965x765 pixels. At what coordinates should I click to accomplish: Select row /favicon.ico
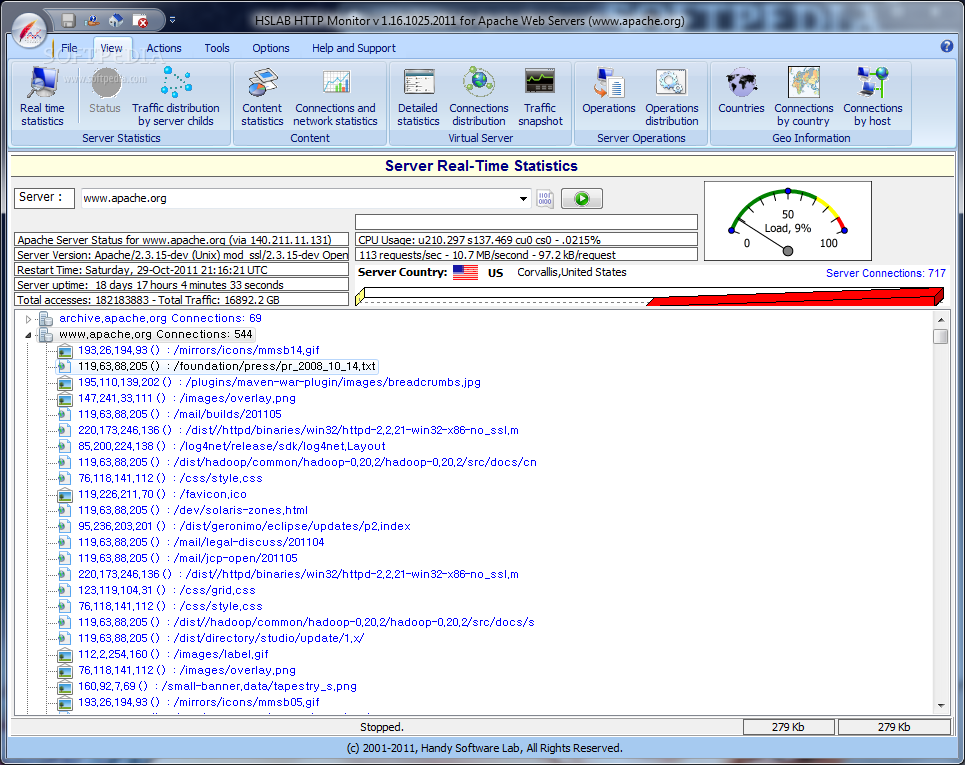[162, 494]
